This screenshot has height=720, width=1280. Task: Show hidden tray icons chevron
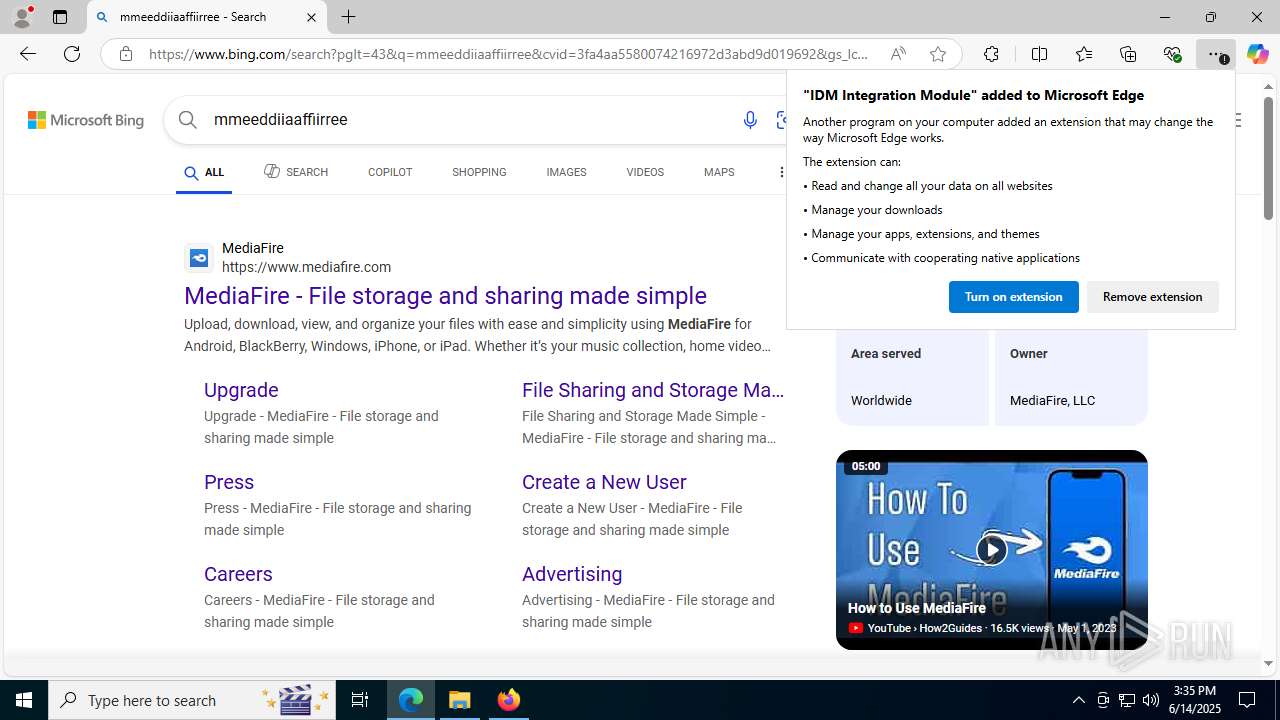pyautogui.click(x=1078, y=700)
